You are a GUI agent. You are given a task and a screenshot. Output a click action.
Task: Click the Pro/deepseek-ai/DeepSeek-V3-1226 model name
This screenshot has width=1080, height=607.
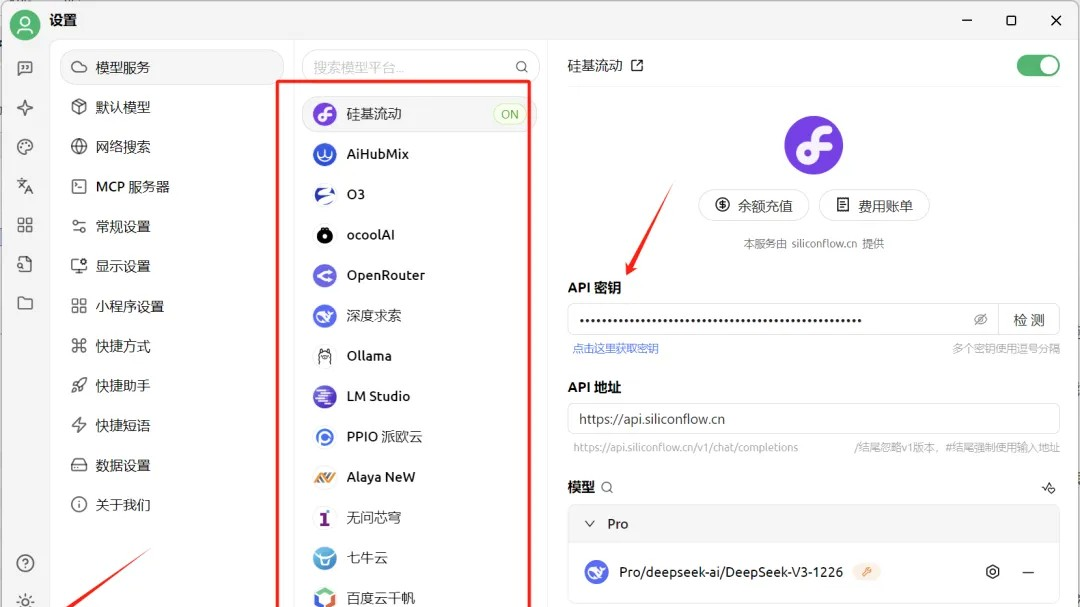coord(731,572)
